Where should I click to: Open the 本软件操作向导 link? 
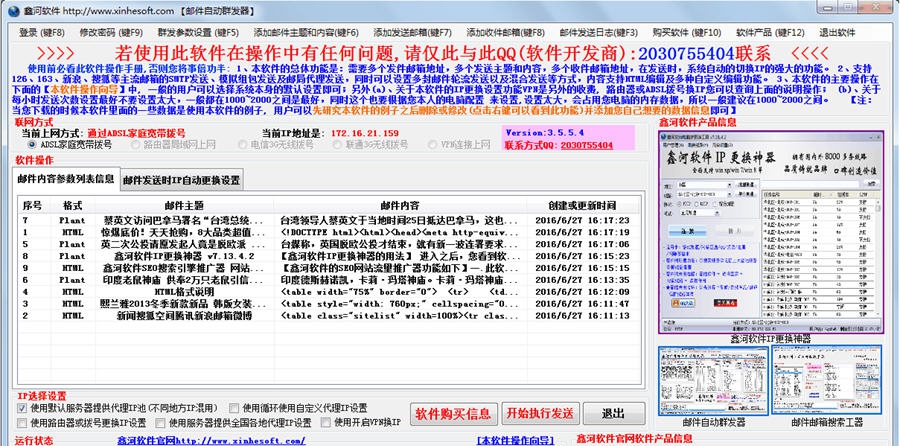pos(515,441)
